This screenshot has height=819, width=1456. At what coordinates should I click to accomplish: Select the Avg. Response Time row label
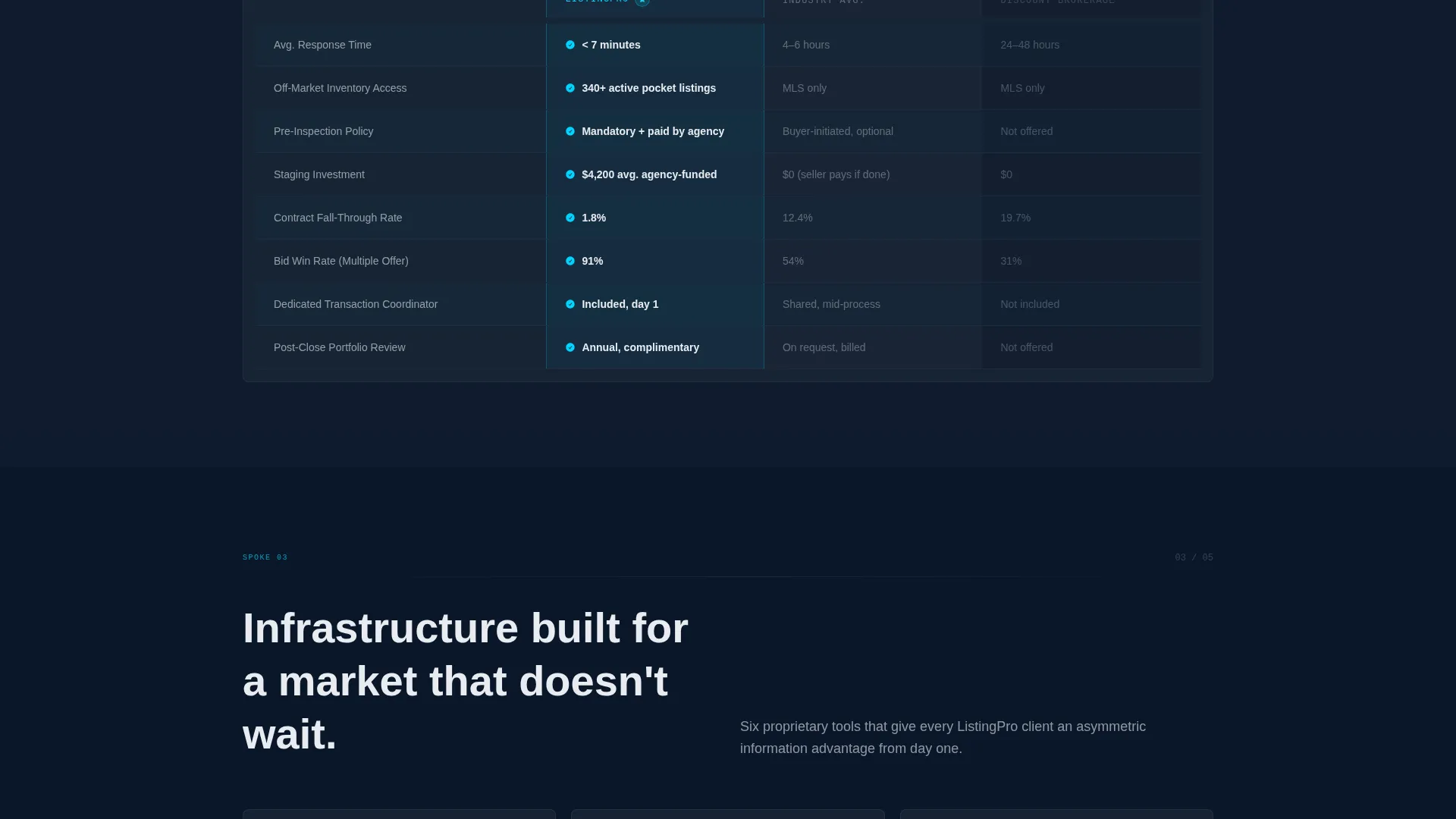click(x=322, y=45)
